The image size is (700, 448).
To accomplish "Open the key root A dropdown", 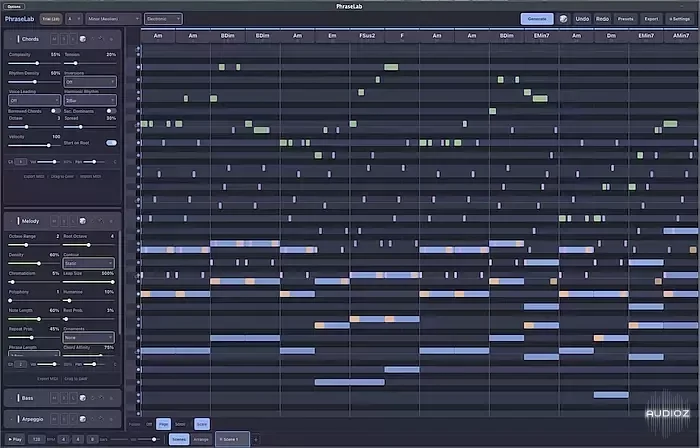I will pos(74,19).
